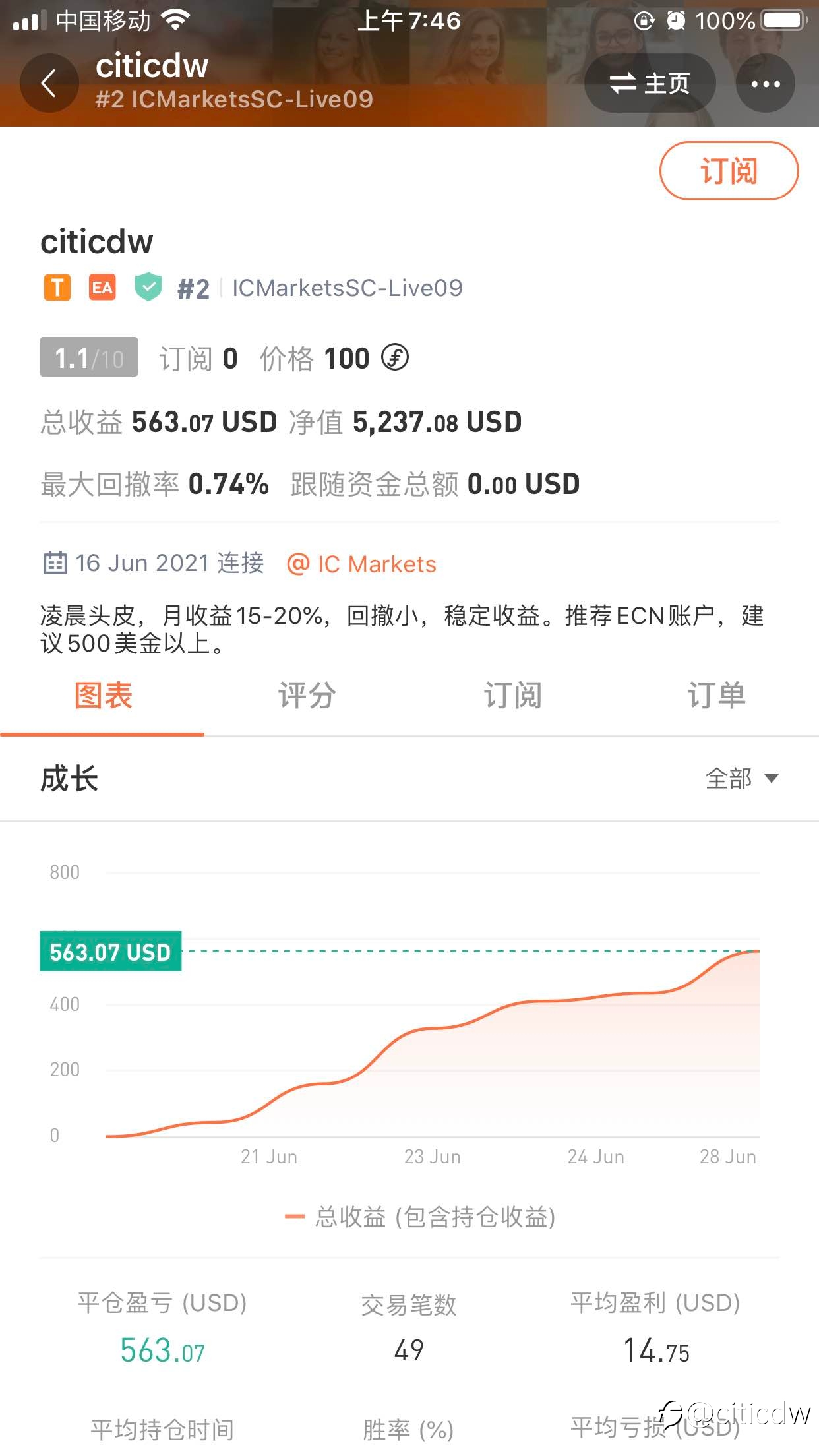This screenshot has width=819, height=1456.
Task: Tap the orange 订阅 subscribe button
Action: tap(729, 171)
